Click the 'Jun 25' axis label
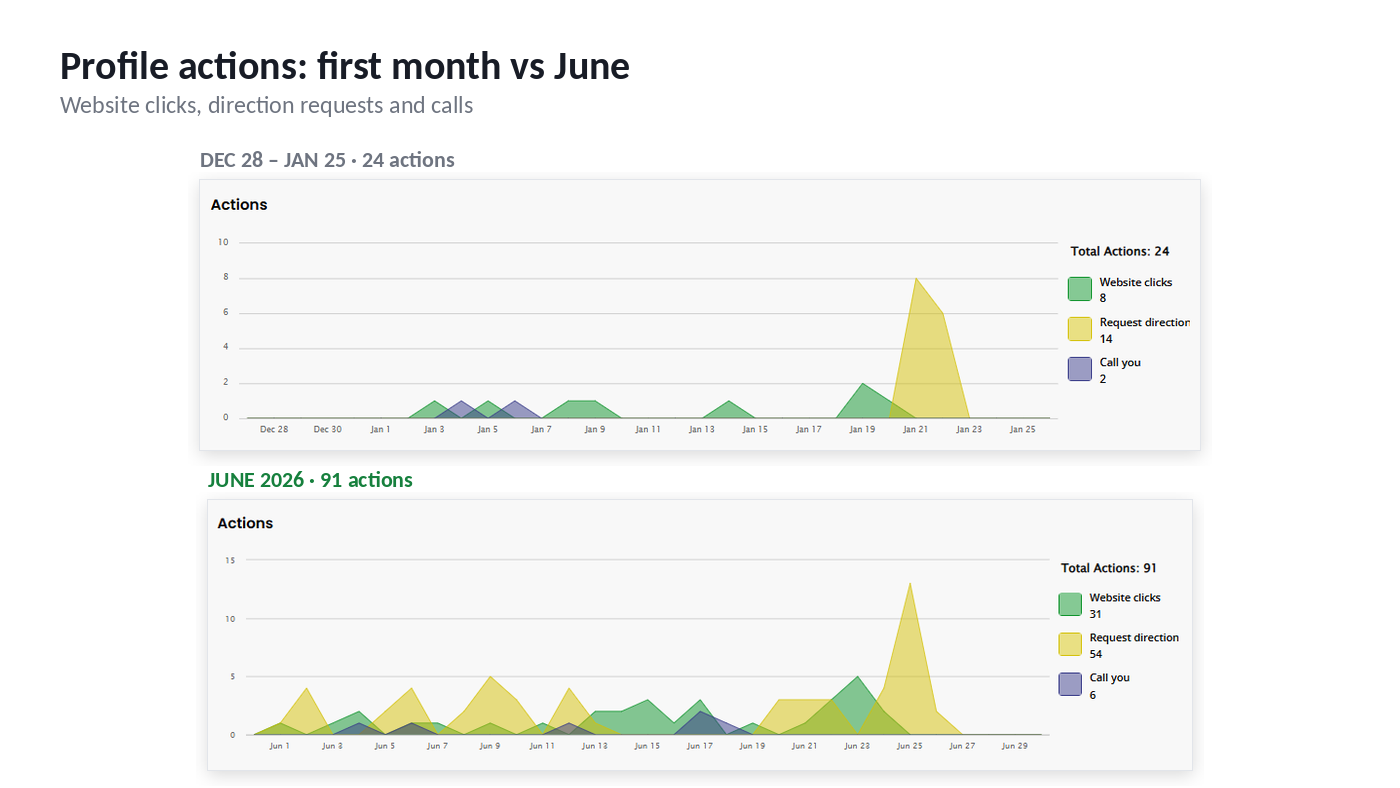1400x788 pixels. (909, 746)
